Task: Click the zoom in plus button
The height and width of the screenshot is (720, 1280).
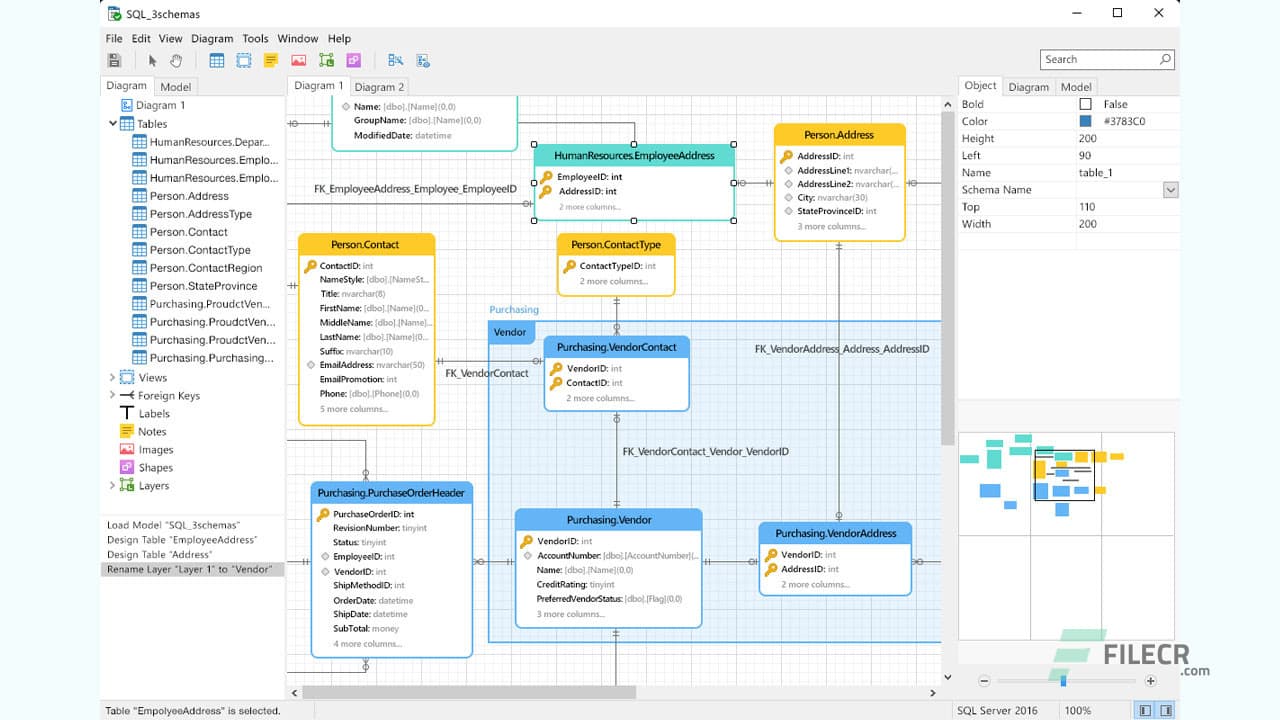Action: pyautogui.click(x=1150, y=681)
